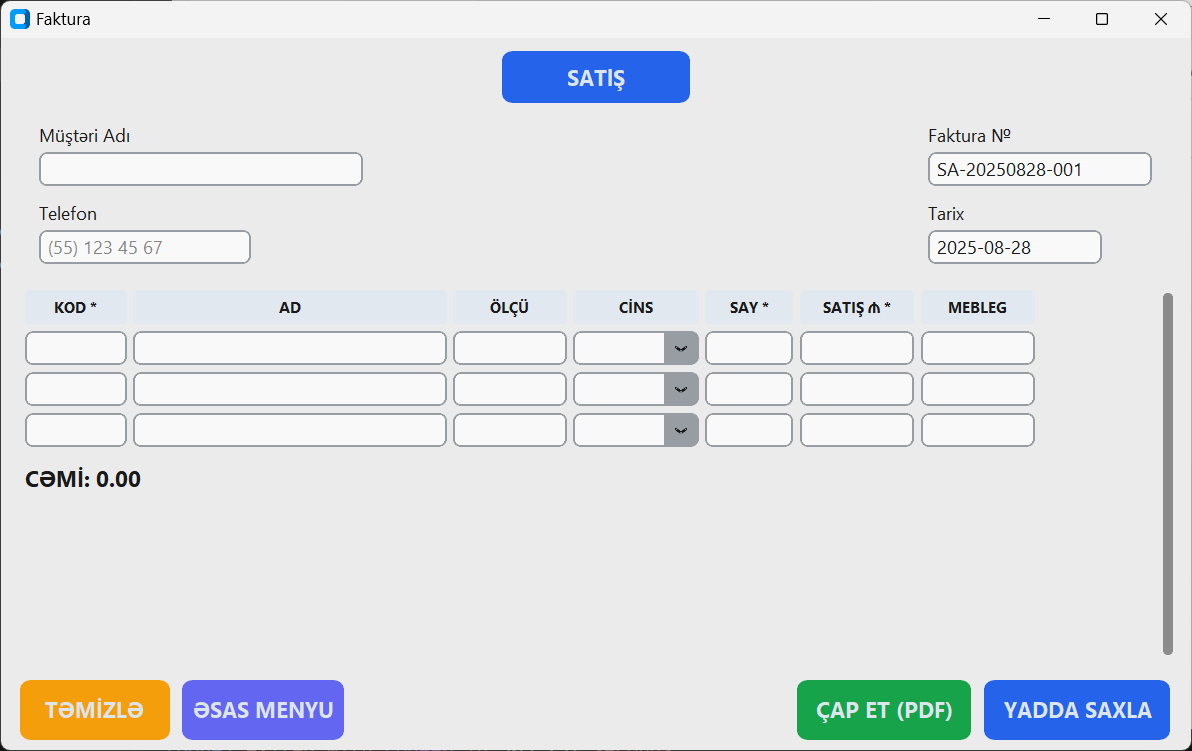Click the ÖLÇÜ column header
Screen dimensions: 1192x751
[x=509, y=307]
